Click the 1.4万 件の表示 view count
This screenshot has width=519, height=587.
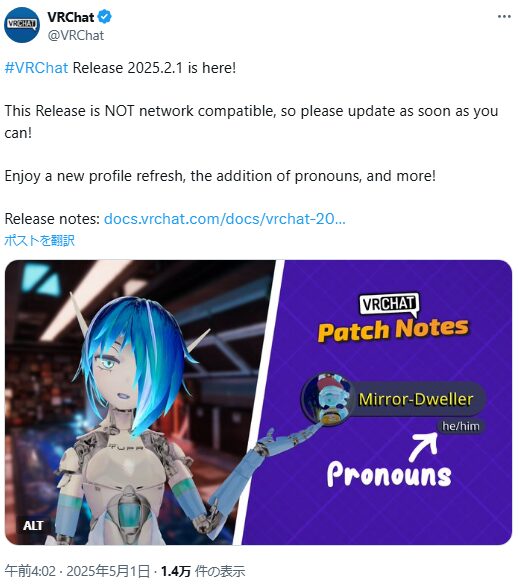[203, 571]
